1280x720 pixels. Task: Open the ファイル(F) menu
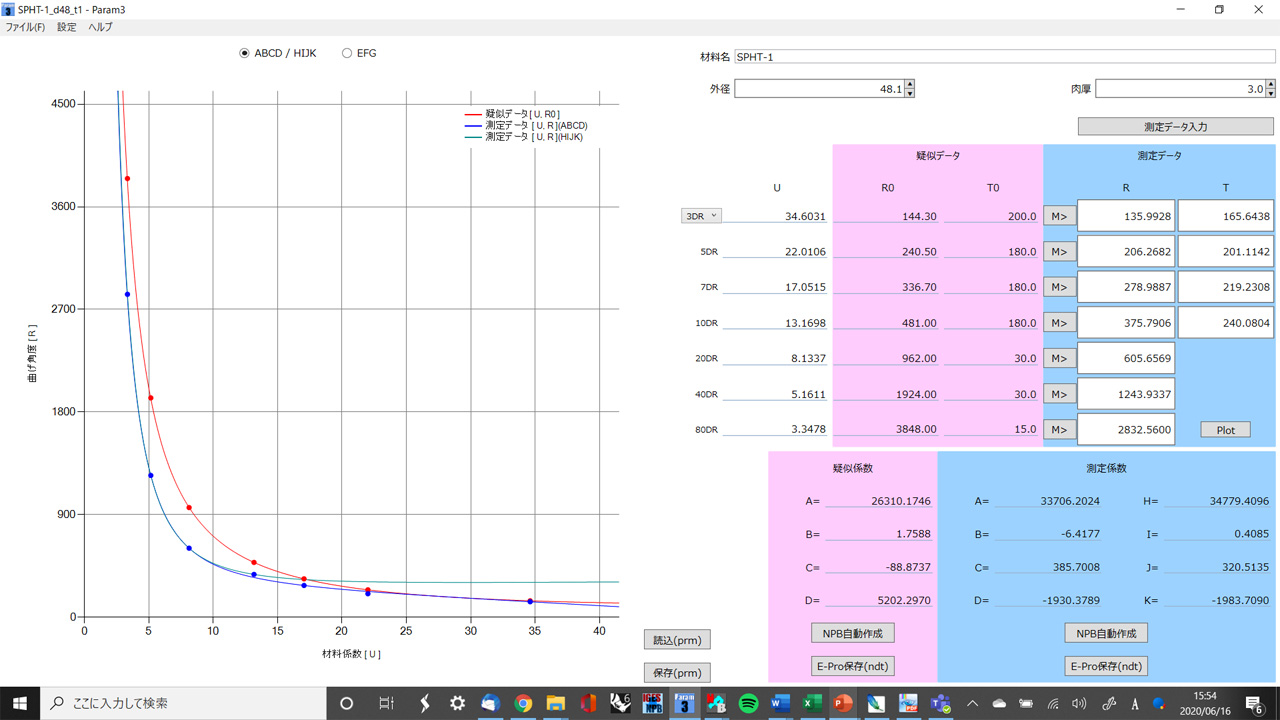click(x=25, y=27)
